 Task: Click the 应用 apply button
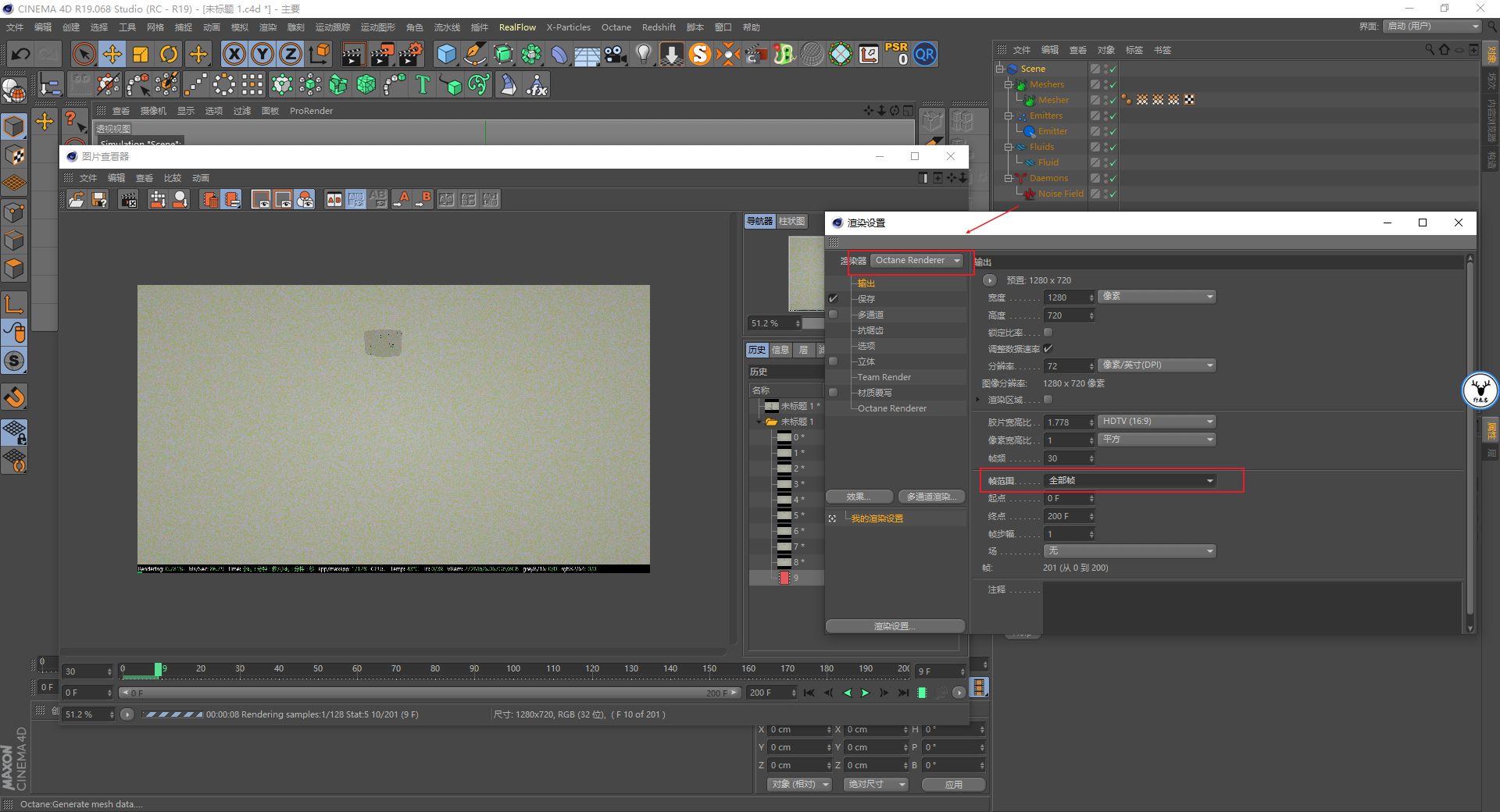[x=954, y=785]
